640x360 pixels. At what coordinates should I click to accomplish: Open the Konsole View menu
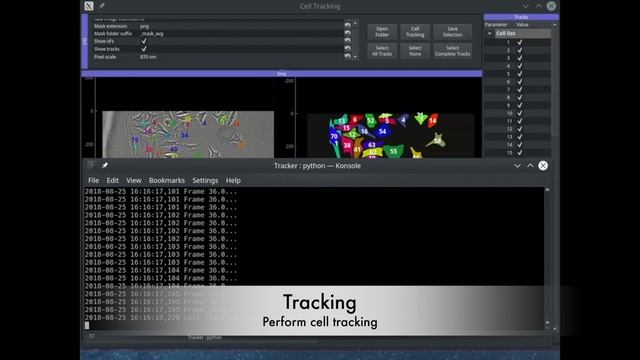pyautogui.click(x=133, y=180)
